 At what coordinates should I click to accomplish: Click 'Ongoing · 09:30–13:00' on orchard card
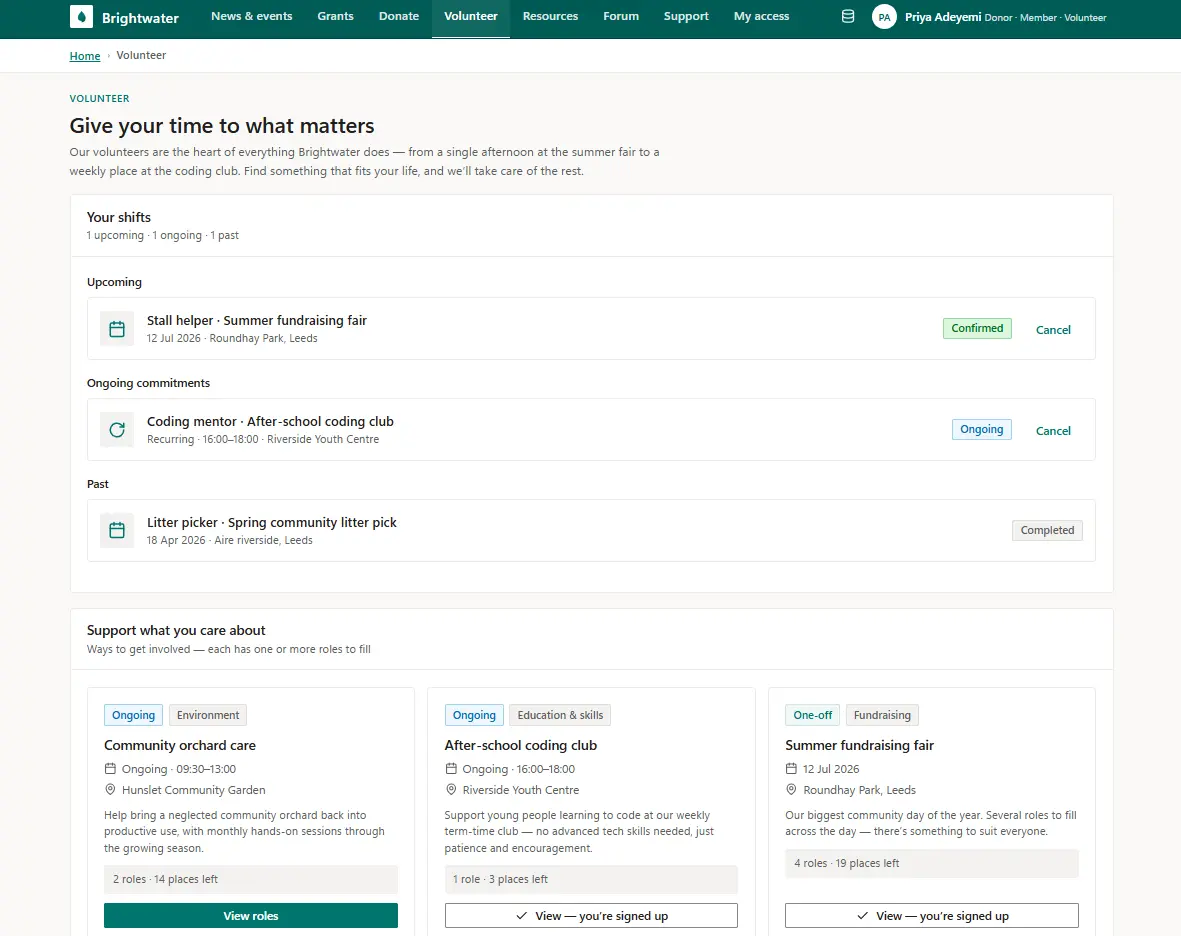179,769
